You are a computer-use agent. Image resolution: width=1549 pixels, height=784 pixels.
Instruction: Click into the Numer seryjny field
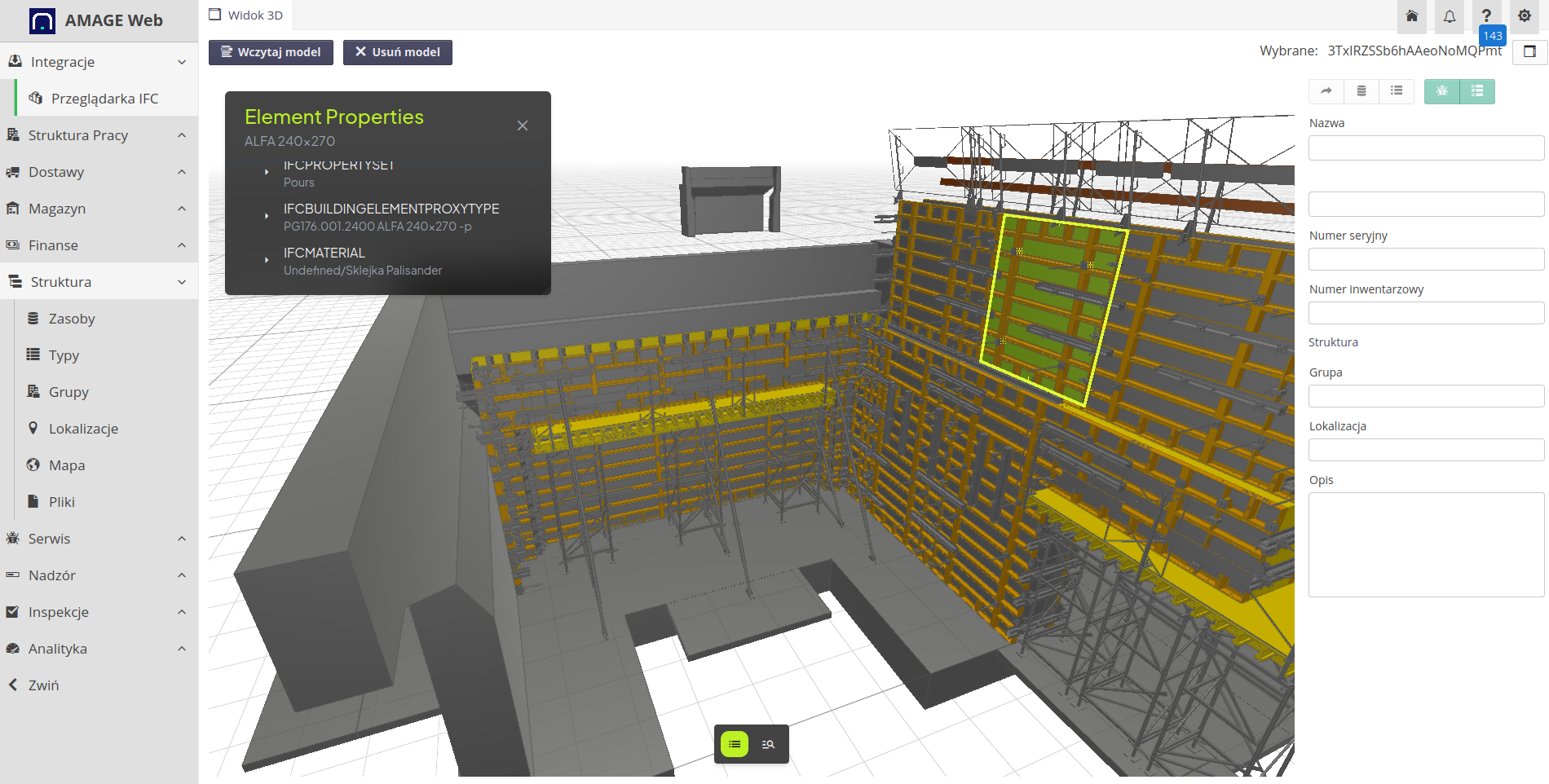[x=1426, y=259]
